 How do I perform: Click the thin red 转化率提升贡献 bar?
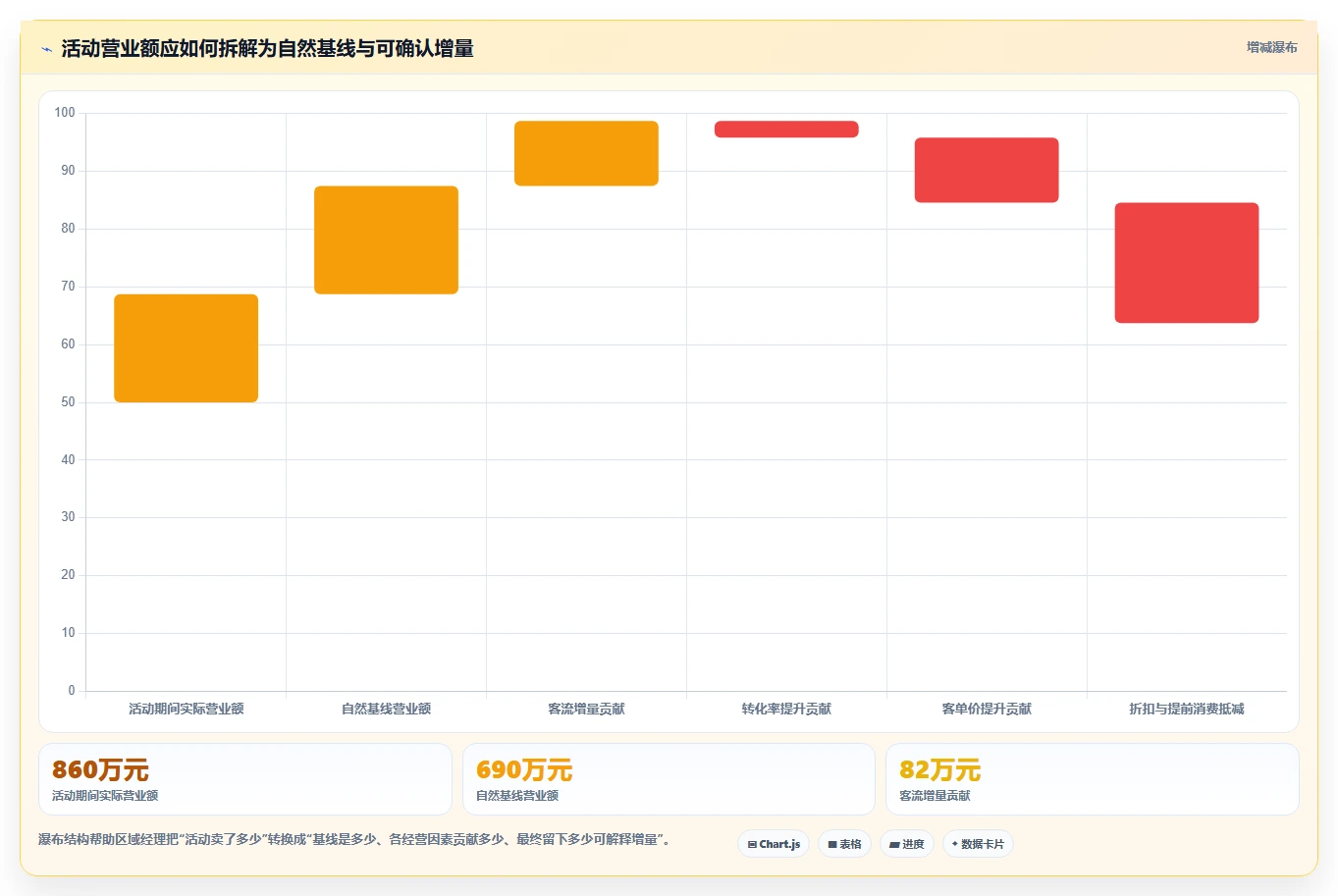(x=786, y=129)
